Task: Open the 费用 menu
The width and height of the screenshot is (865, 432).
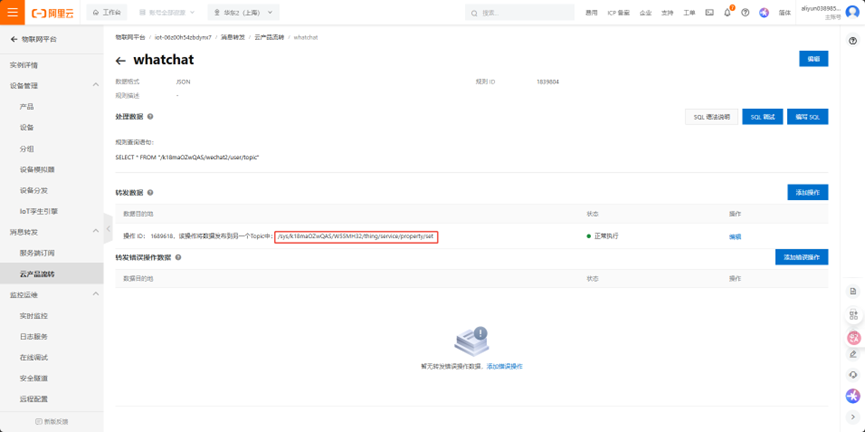Action: click(x=591, y=13)
